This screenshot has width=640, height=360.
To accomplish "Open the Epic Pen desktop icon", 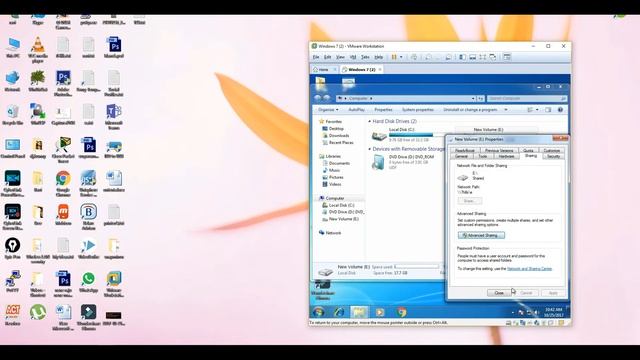I will tap(13, 249).
